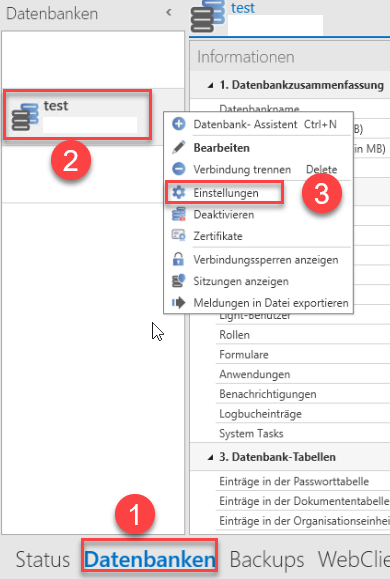Switch to the Backups tab
Image resolution: width=390 pixels, height=579 pixels.
click(267, 559)
